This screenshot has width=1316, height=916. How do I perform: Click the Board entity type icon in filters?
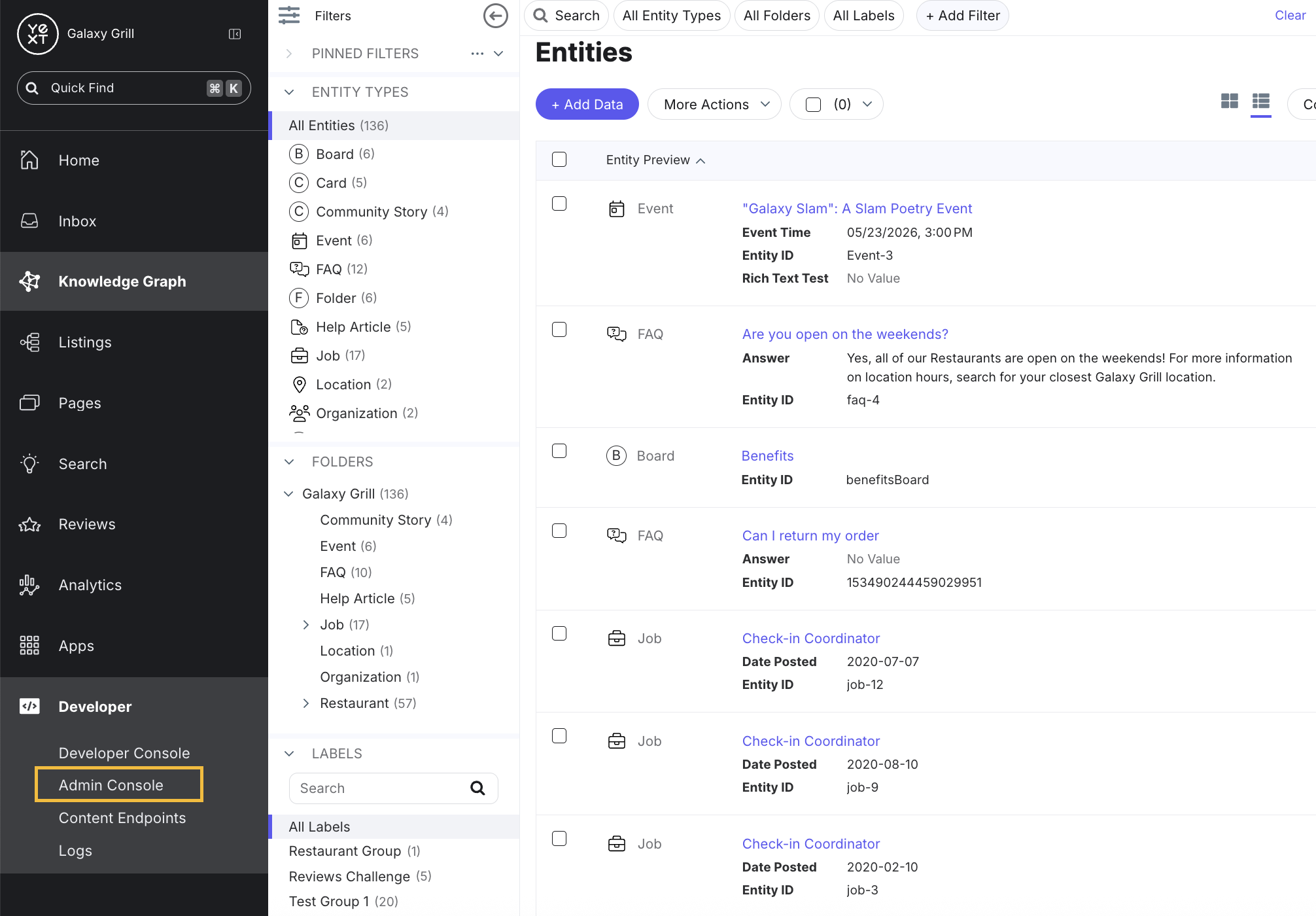(299, 154)
